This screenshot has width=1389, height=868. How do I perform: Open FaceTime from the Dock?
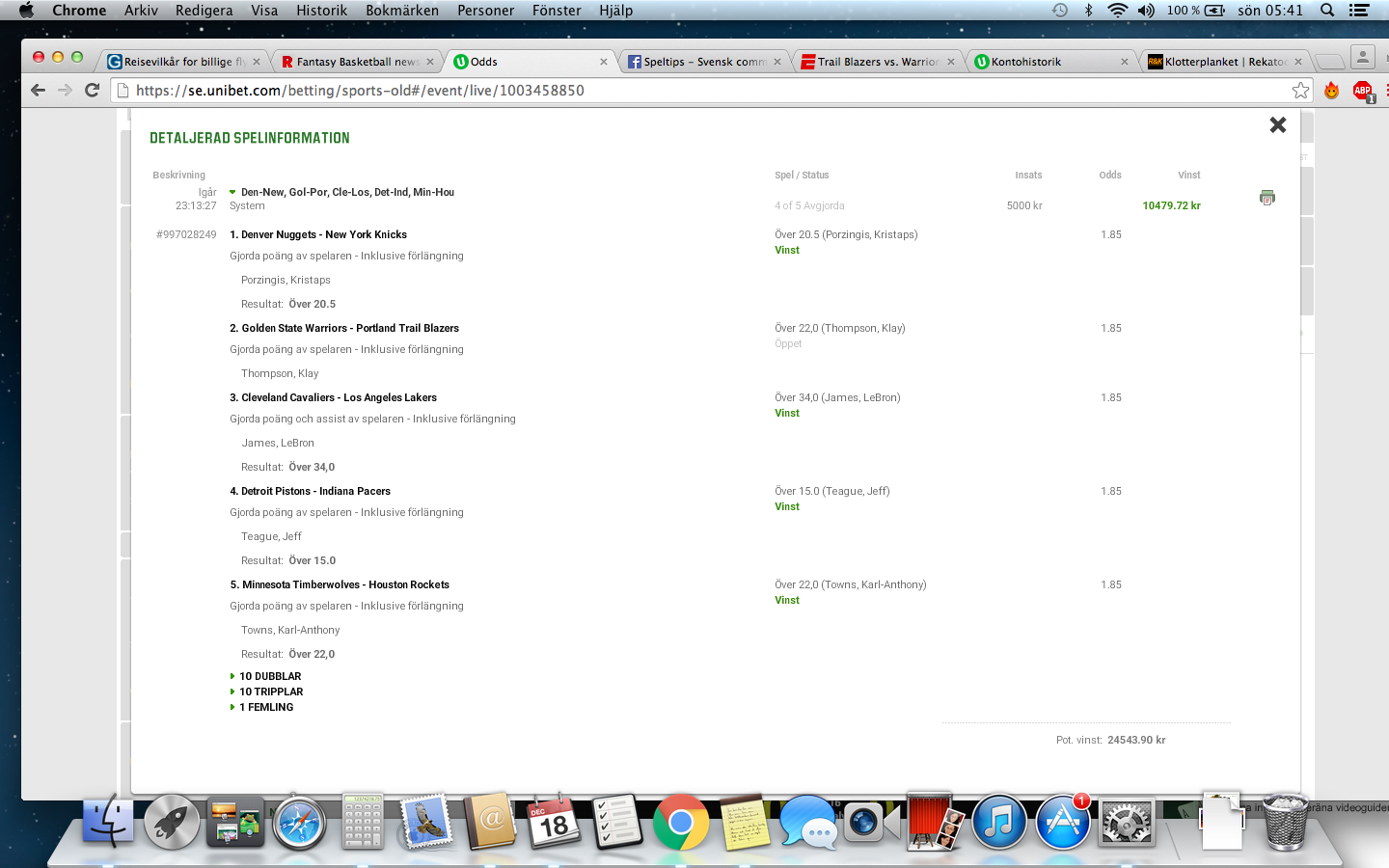(x=871, y=822)
